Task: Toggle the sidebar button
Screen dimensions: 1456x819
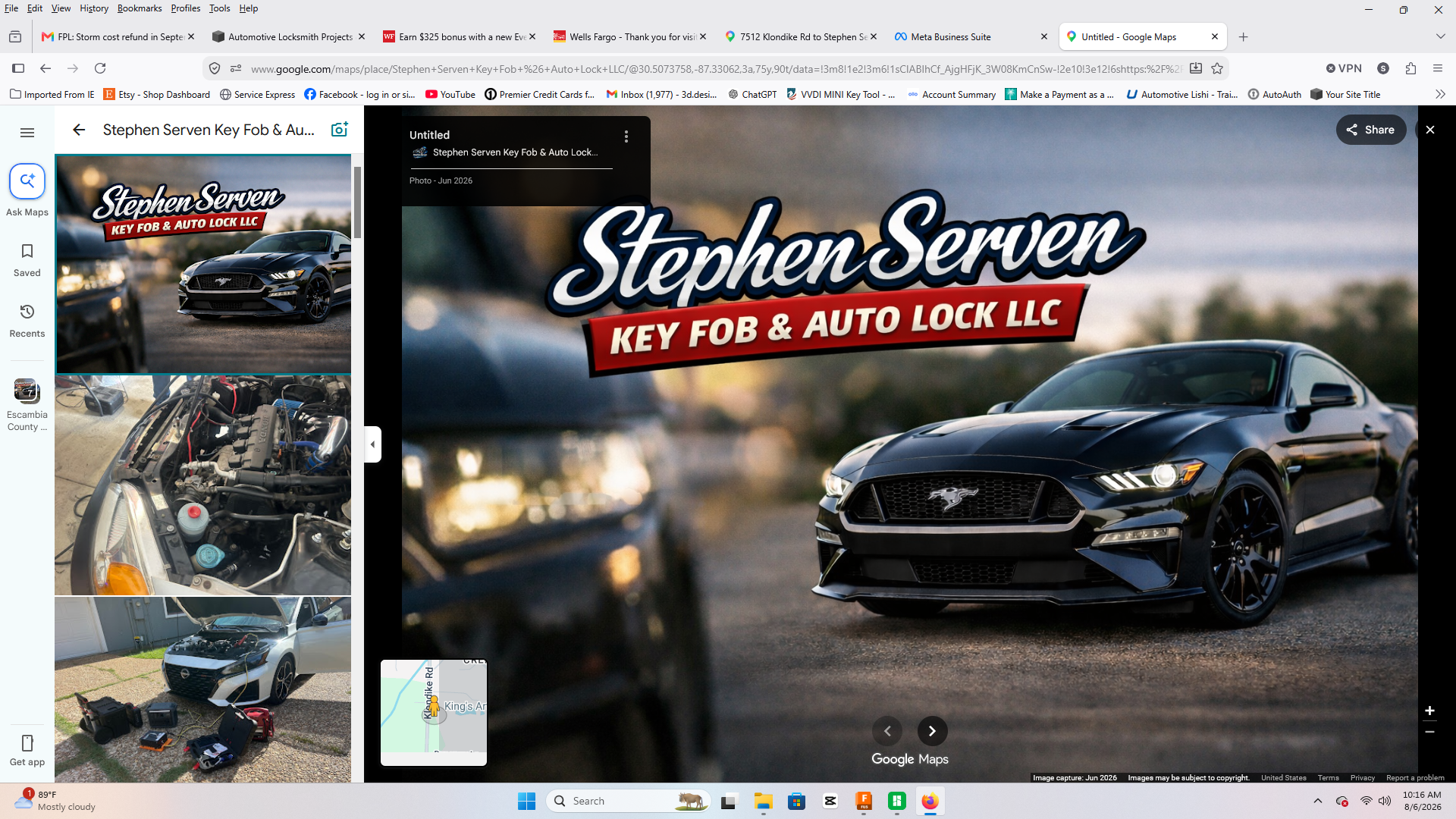Action: [18, 68]
